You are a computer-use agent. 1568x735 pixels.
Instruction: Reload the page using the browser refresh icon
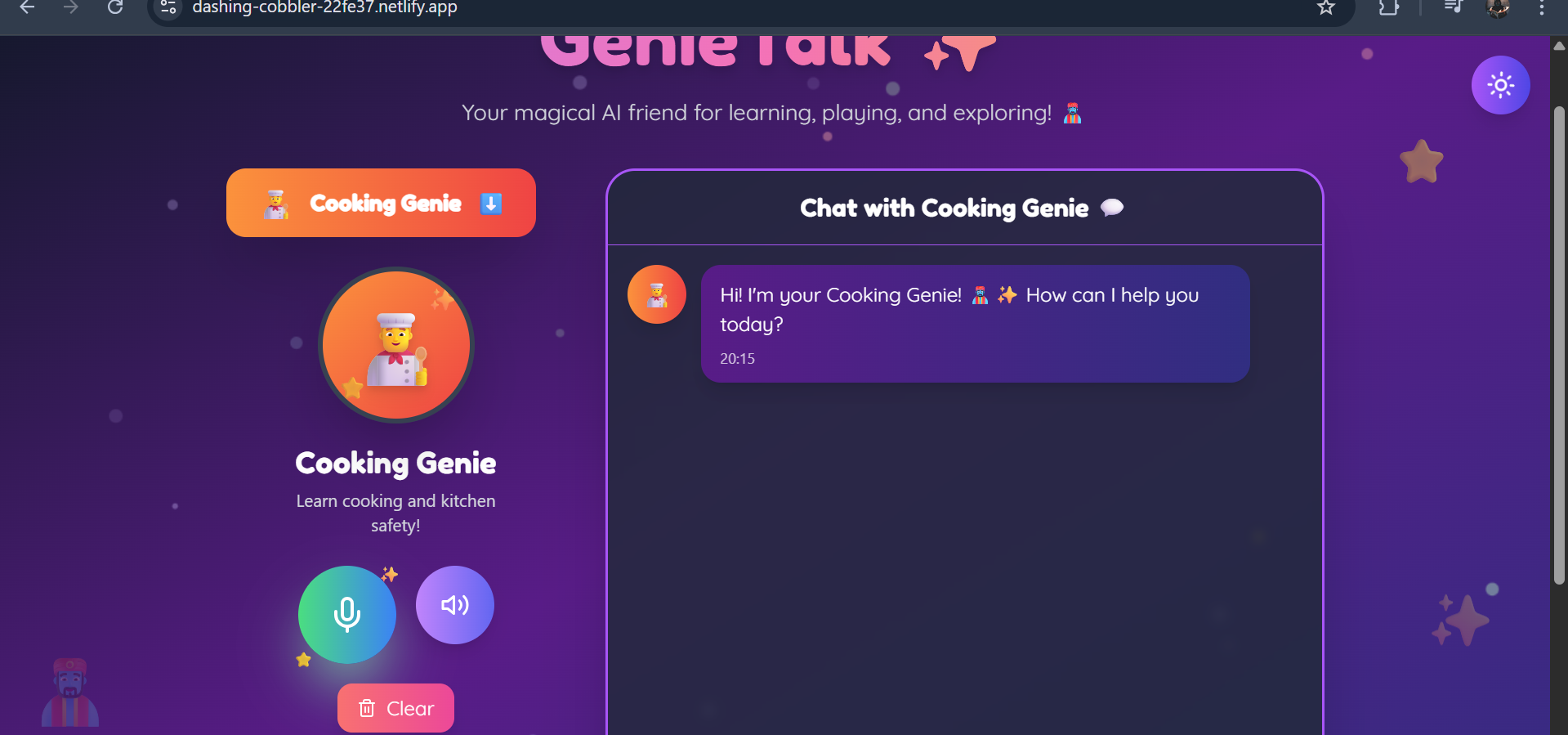pos(115,7)
